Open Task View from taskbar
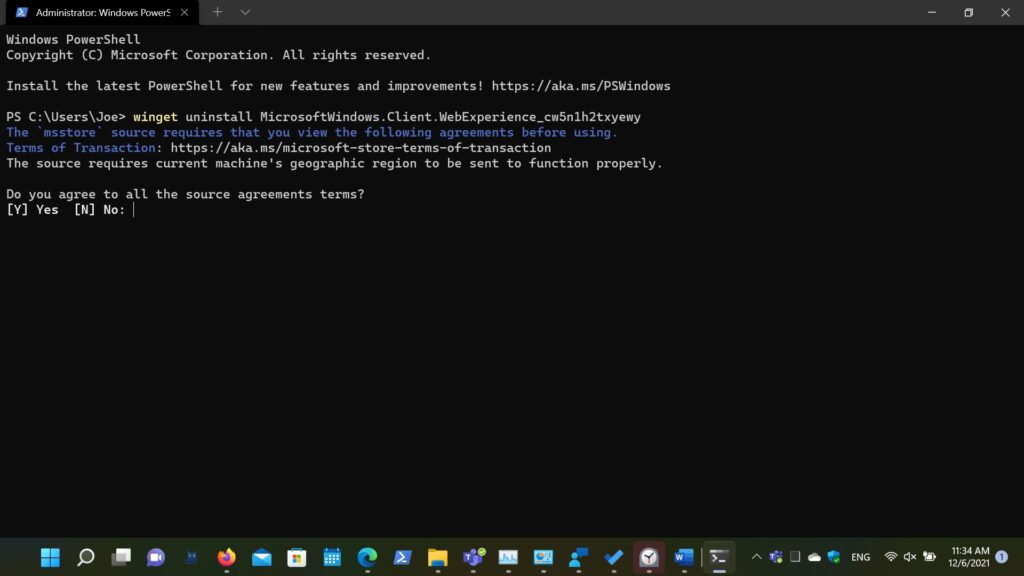This screenshot has width=1024, height=576. [x=121, y=557]
